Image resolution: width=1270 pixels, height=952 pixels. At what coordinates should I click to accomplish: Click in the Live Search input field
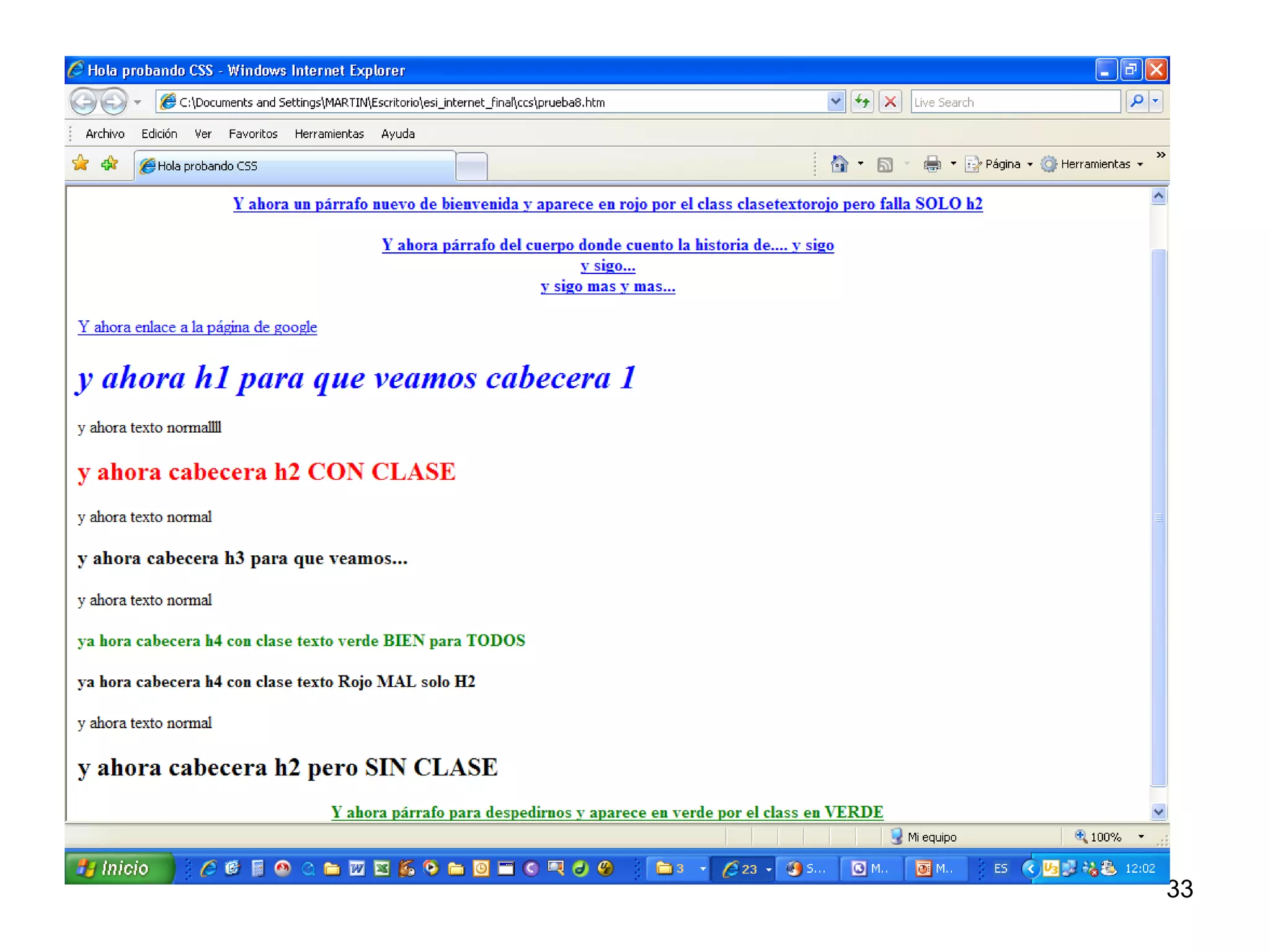[1015, 102]
